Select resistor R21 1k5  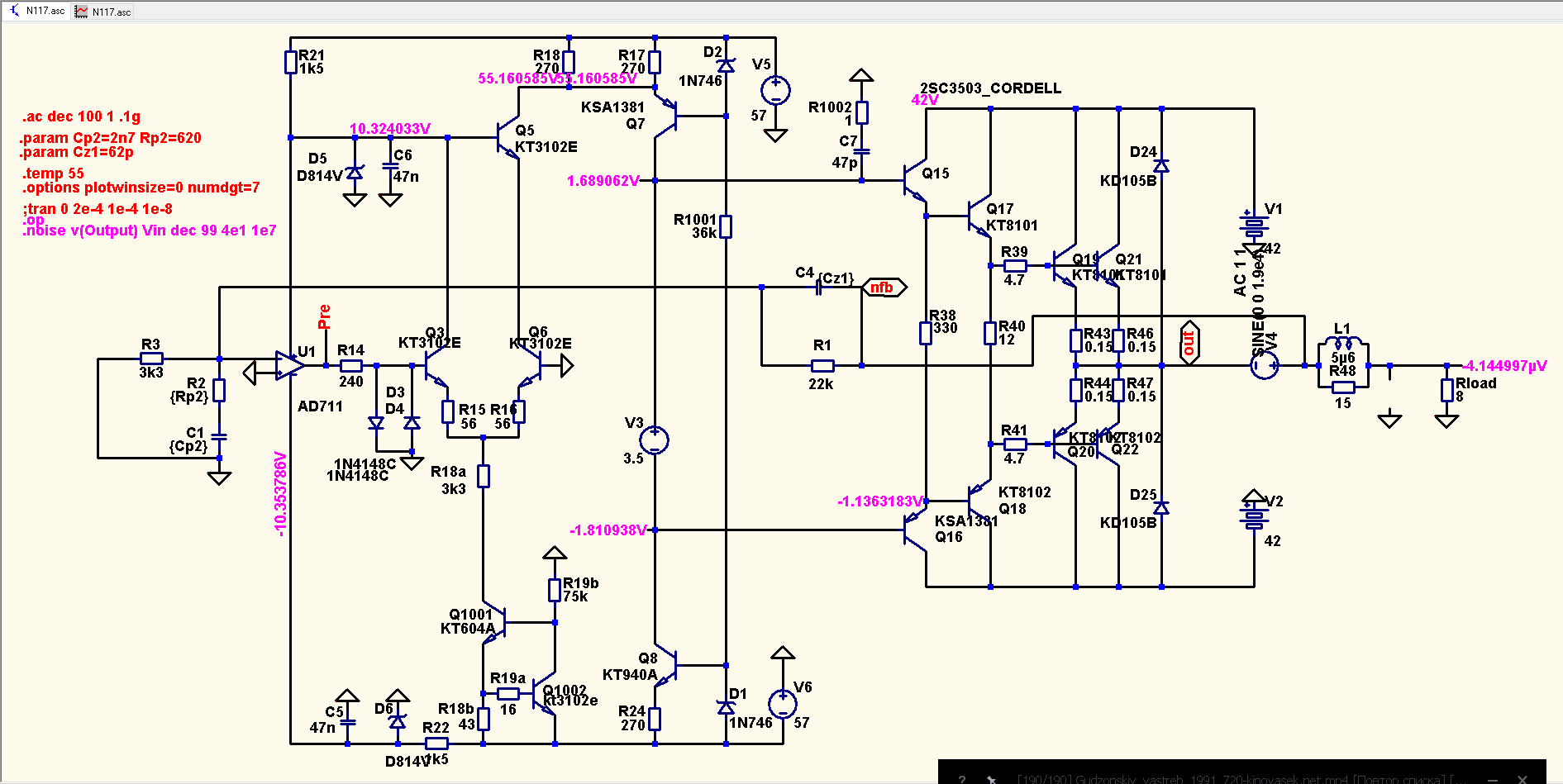click(x=291, y=62)
